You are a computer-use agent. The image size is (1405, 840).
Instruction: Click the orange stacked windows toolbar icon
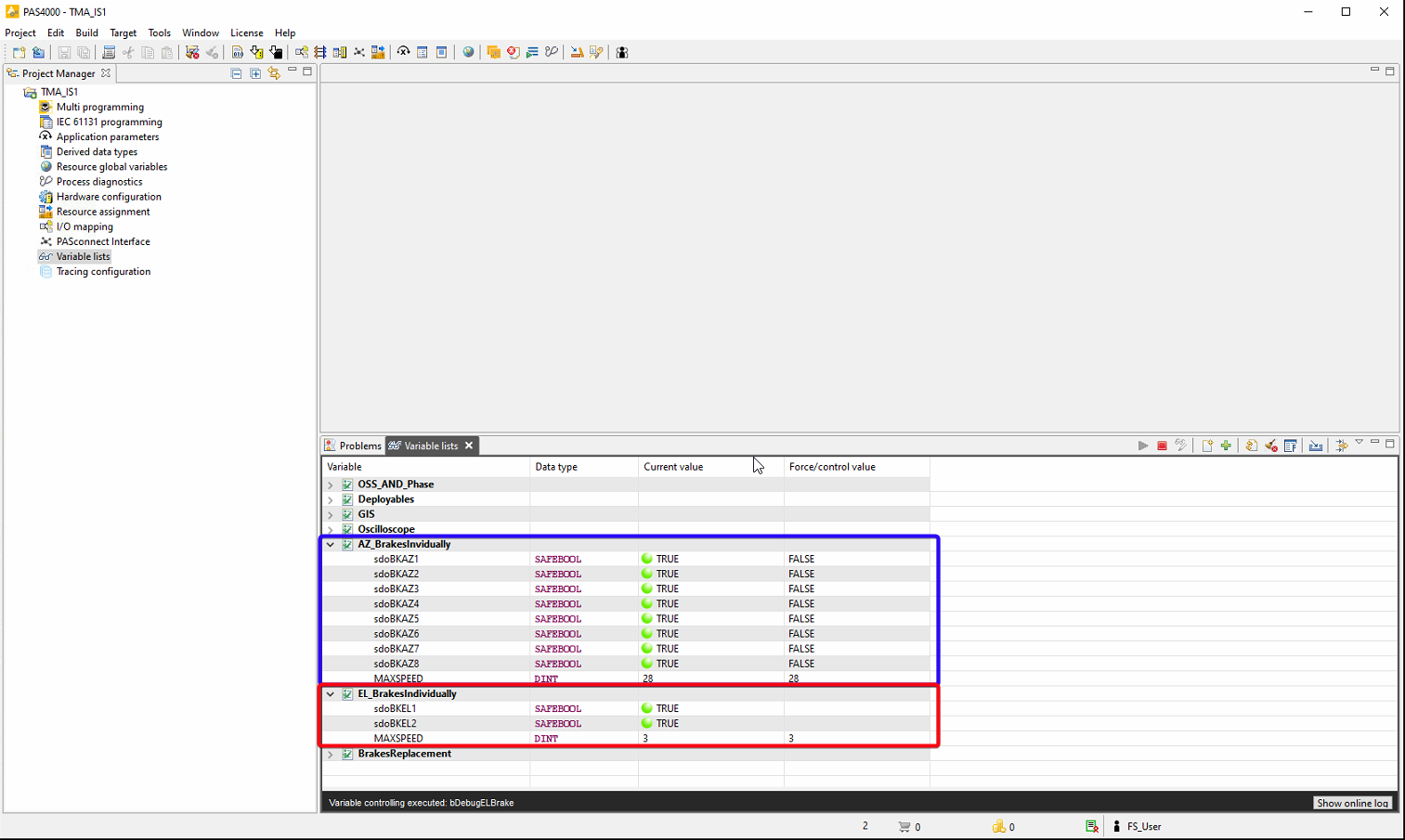(x=493, y=53)
